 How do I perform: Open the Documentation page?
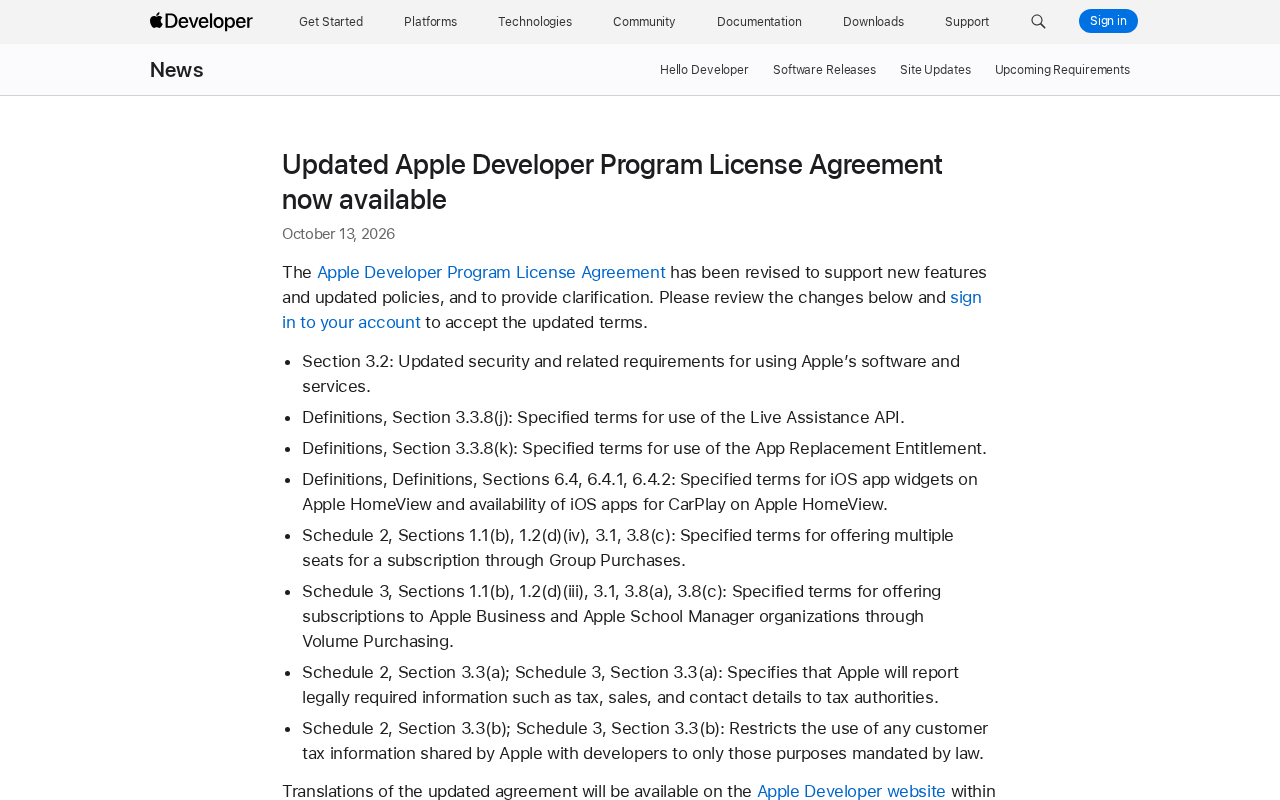[x=759, y=22]
